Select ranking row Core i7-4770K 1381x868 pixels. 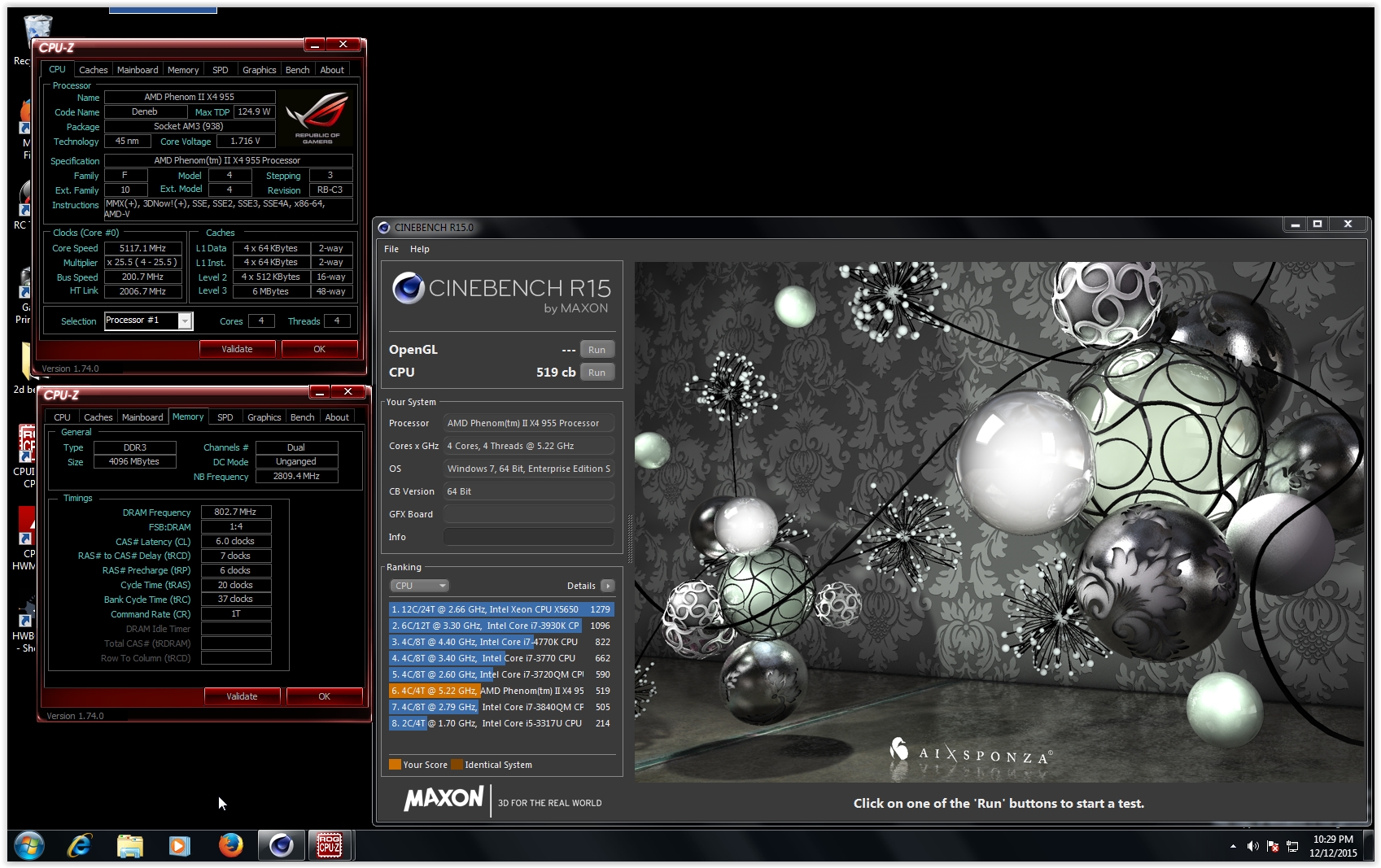coord(501,642)
